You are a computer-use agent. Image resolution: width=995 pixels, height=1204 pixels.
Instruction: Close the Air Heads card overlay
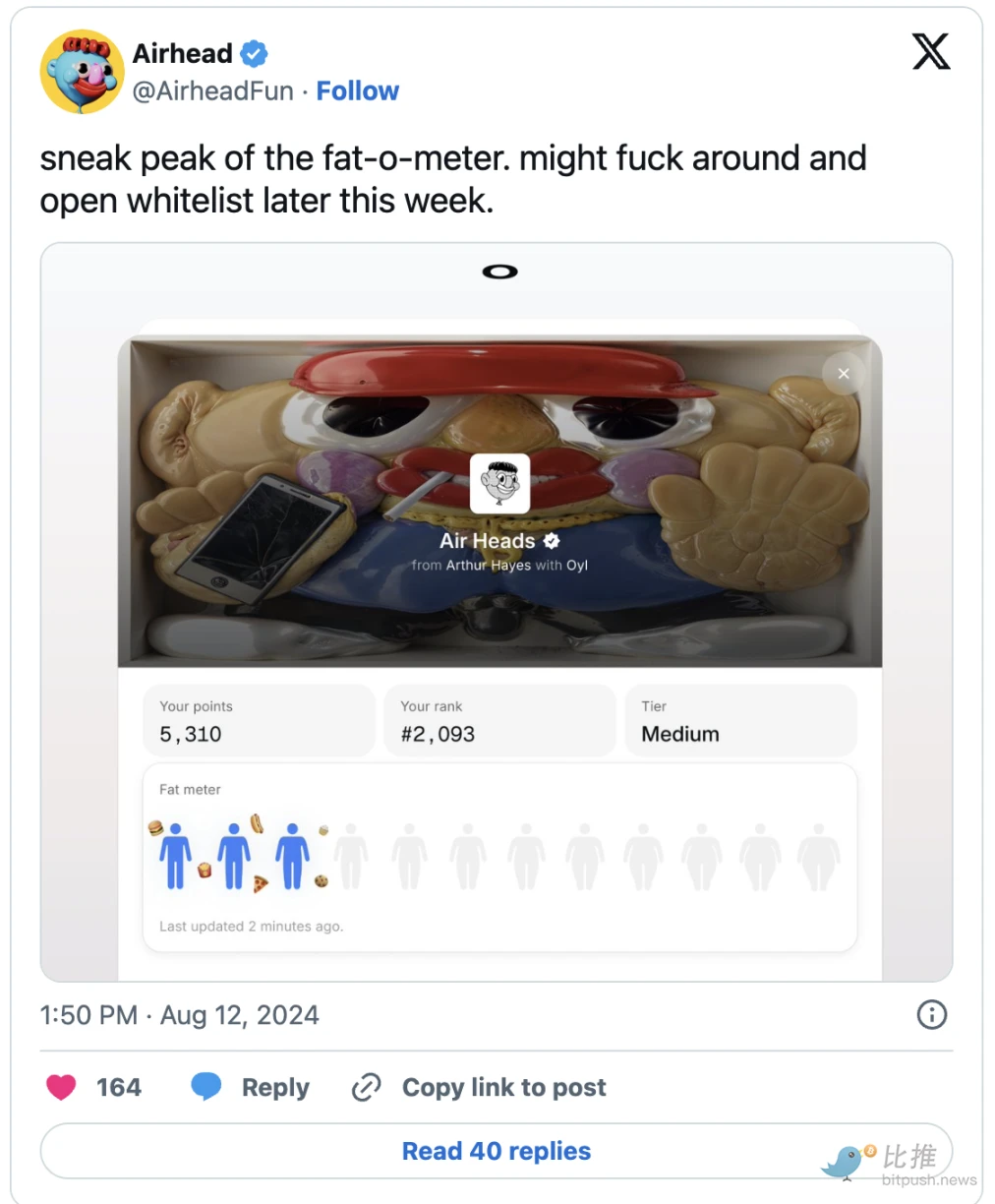(843, 374)
